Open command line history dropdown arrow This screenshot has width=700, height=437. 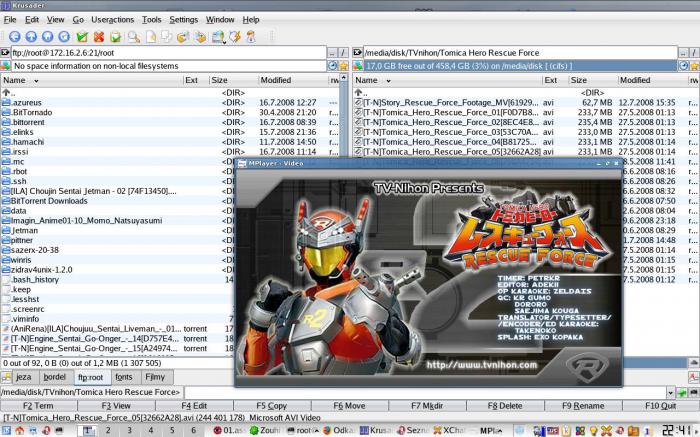coord(670,393)
